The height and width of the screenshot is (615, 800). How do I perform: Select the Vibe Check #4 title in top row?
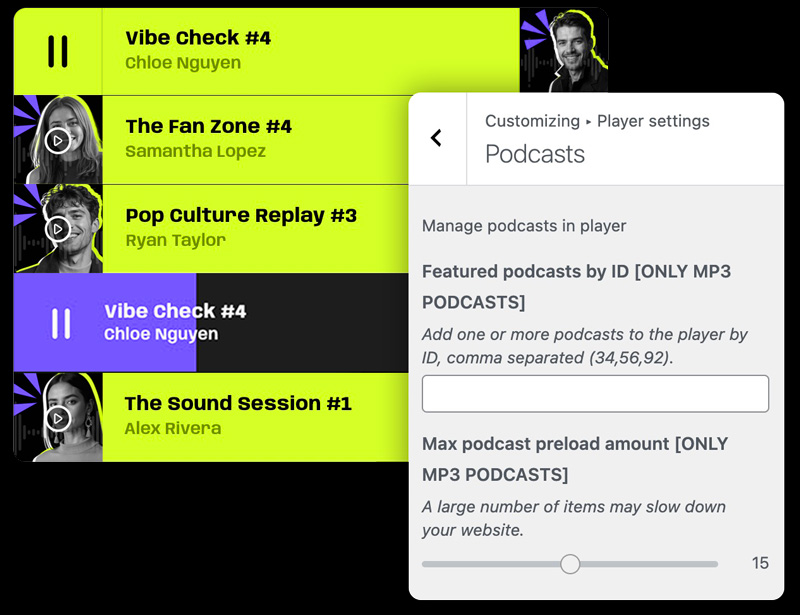point(198,38)
